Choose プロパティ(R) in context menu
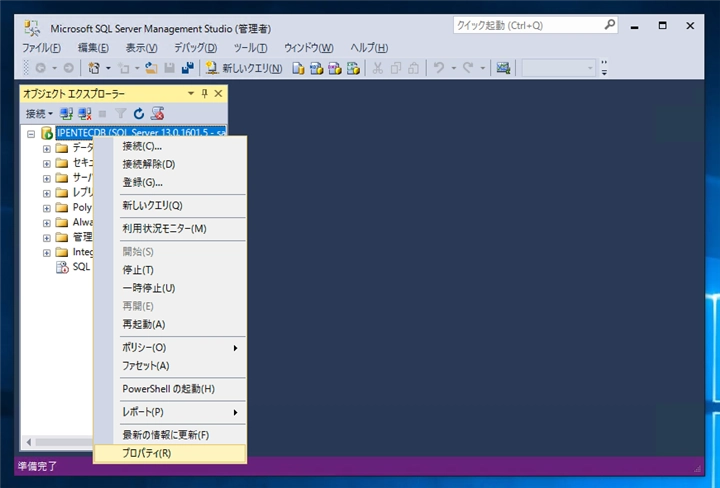Viewport: 720px width, 488px height. pos(170,453)
